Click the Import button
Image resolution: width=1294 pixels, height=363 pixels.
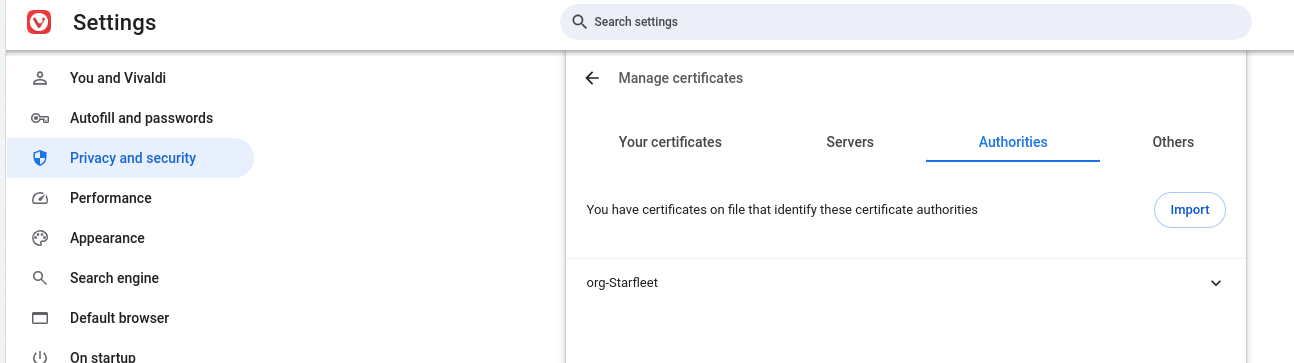click(1190, 210)
